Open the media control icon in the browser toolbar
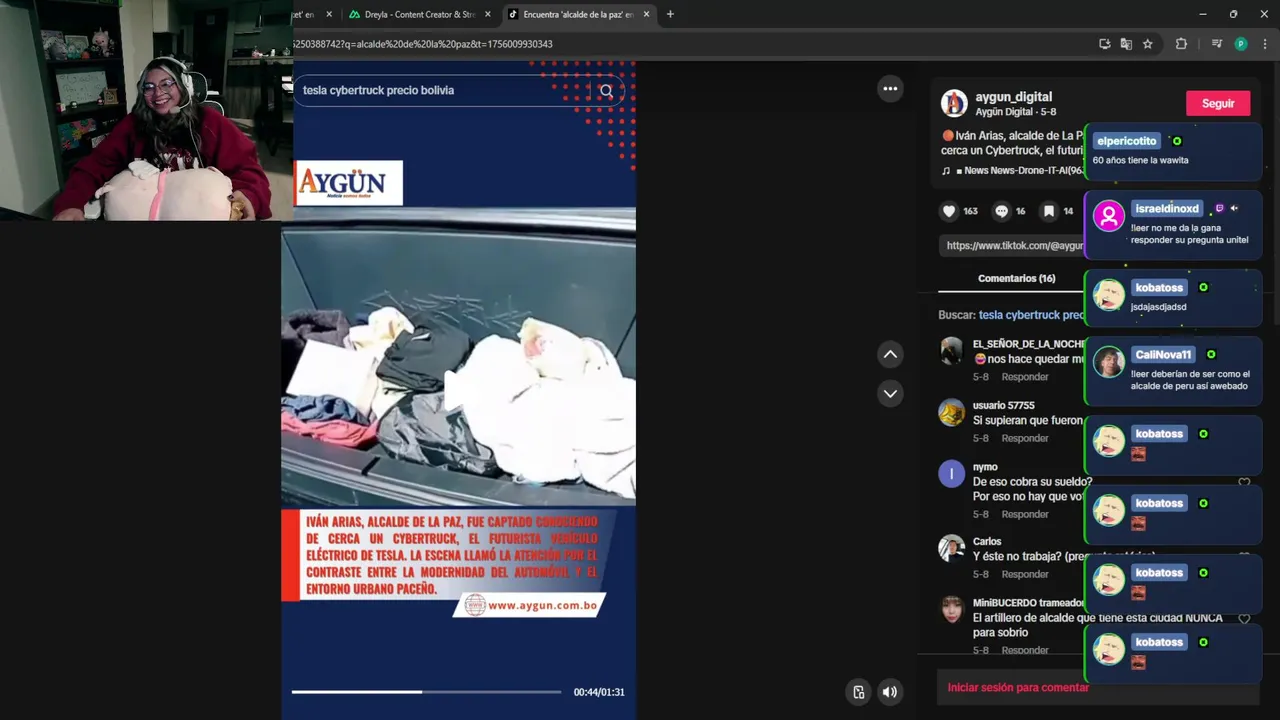This screenshot has width=1280, height=720. 1216,44
